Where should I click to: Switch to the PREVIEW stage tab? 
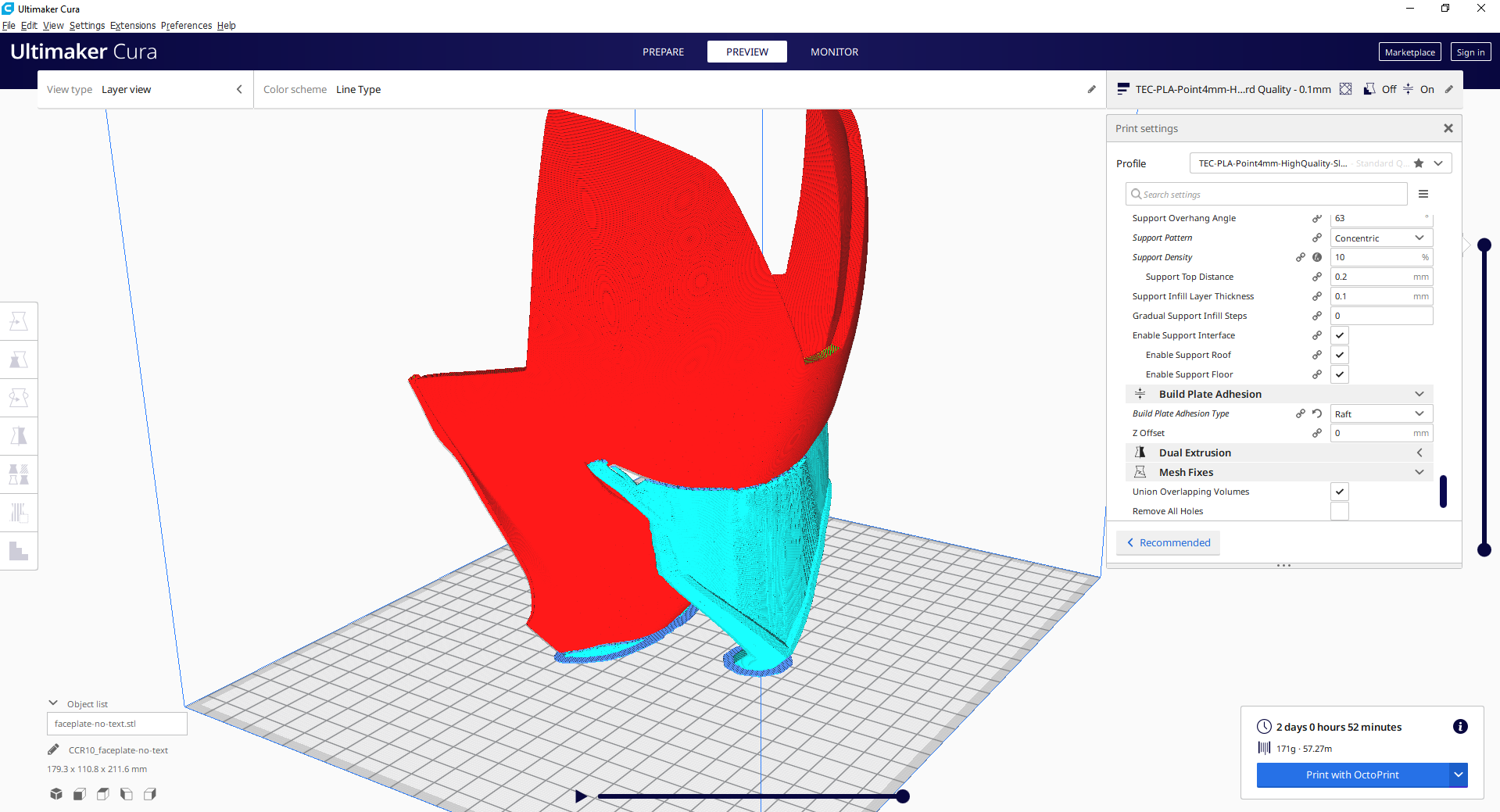pos(747,52)
